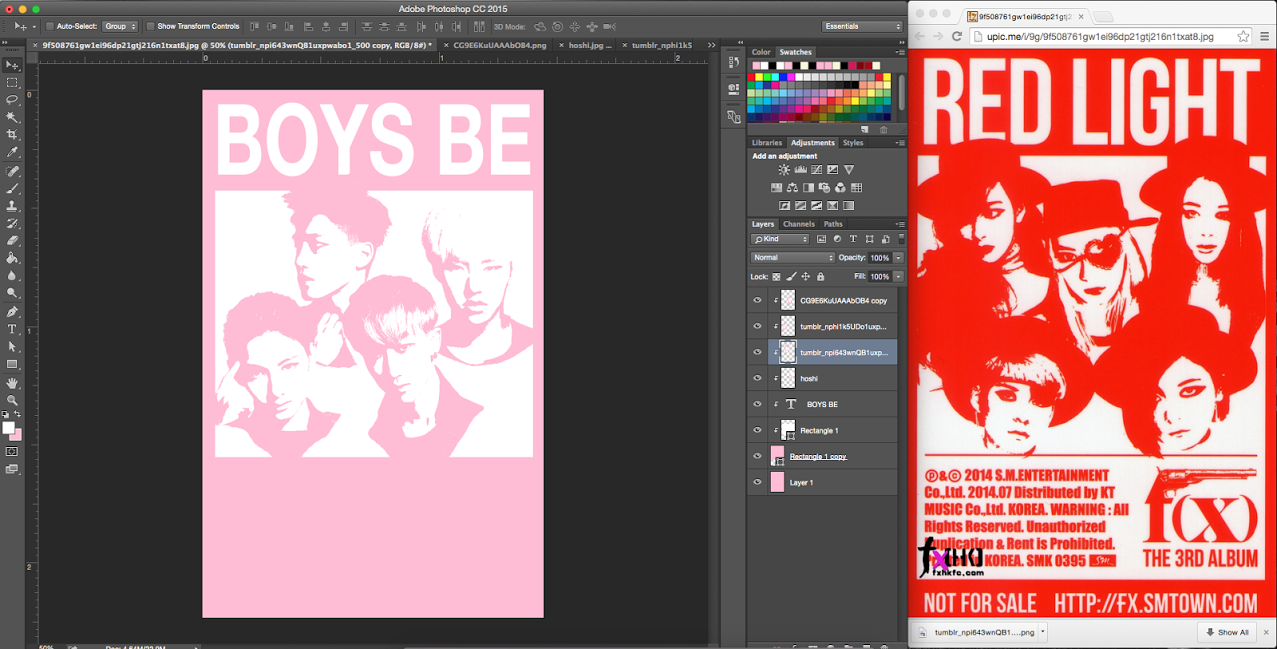Viewport: 1277px width, 649px height.
Task: Toggle visibility of the hoshi layer
Action: [757, 378]
